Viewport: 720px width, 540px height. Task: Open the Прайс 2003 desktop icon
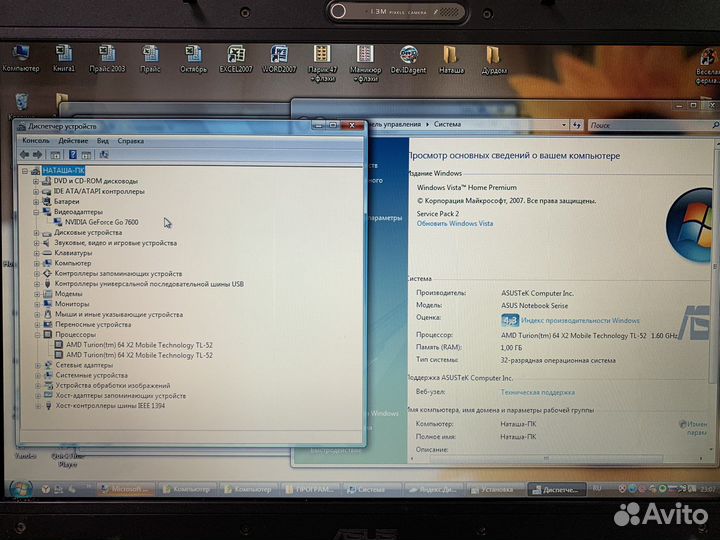[x=107, y=59]
